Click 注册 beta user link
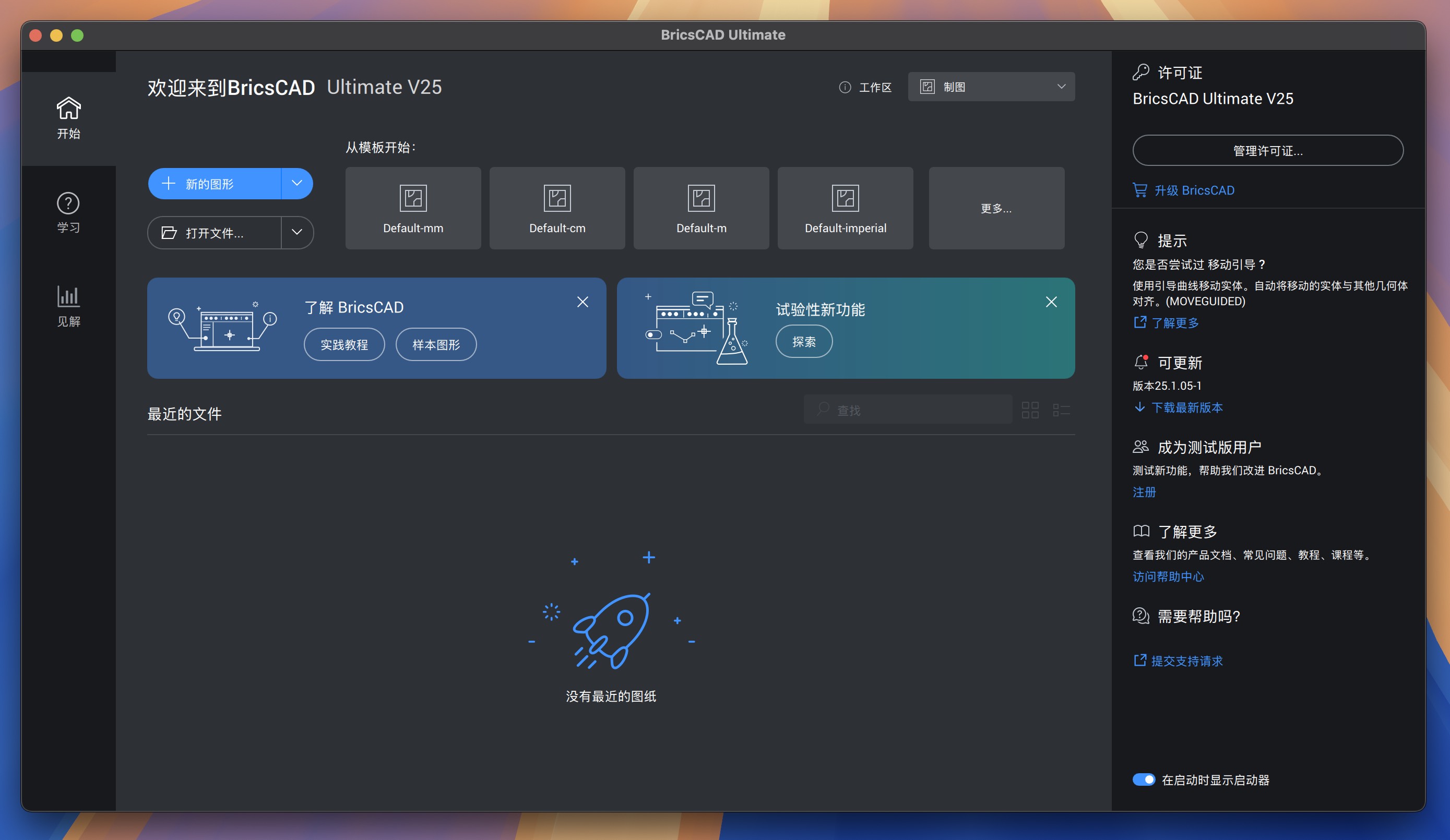Screen dimensions: 1450x840 click(1144, 492)
